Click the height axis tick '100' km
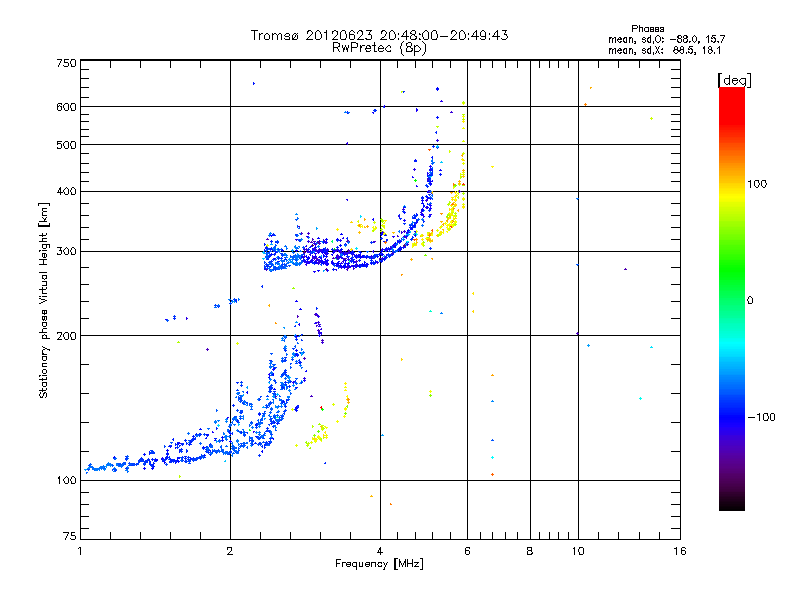Screen dimensions: 800x600 click(66, 480)
